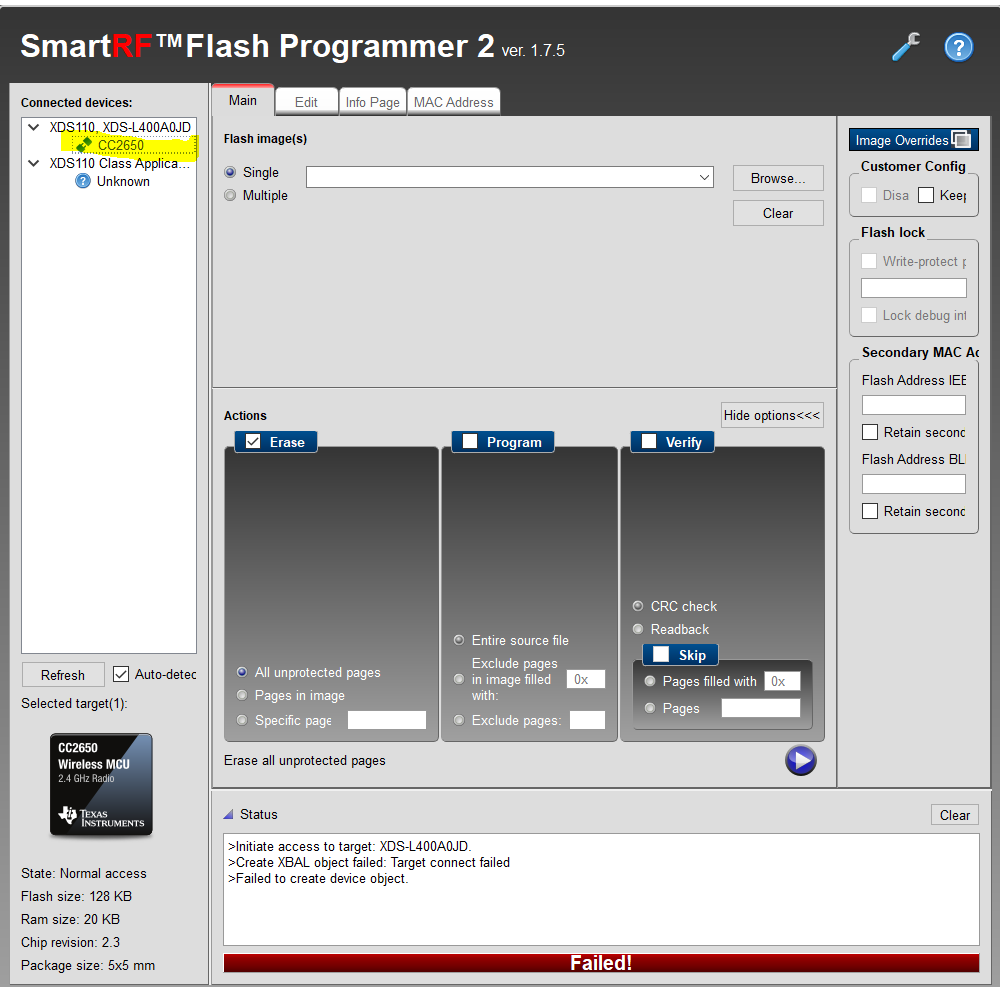Click the Write-protect pages input field
The width and height of the screenshot is (1000, 987).
pos(914,288)
